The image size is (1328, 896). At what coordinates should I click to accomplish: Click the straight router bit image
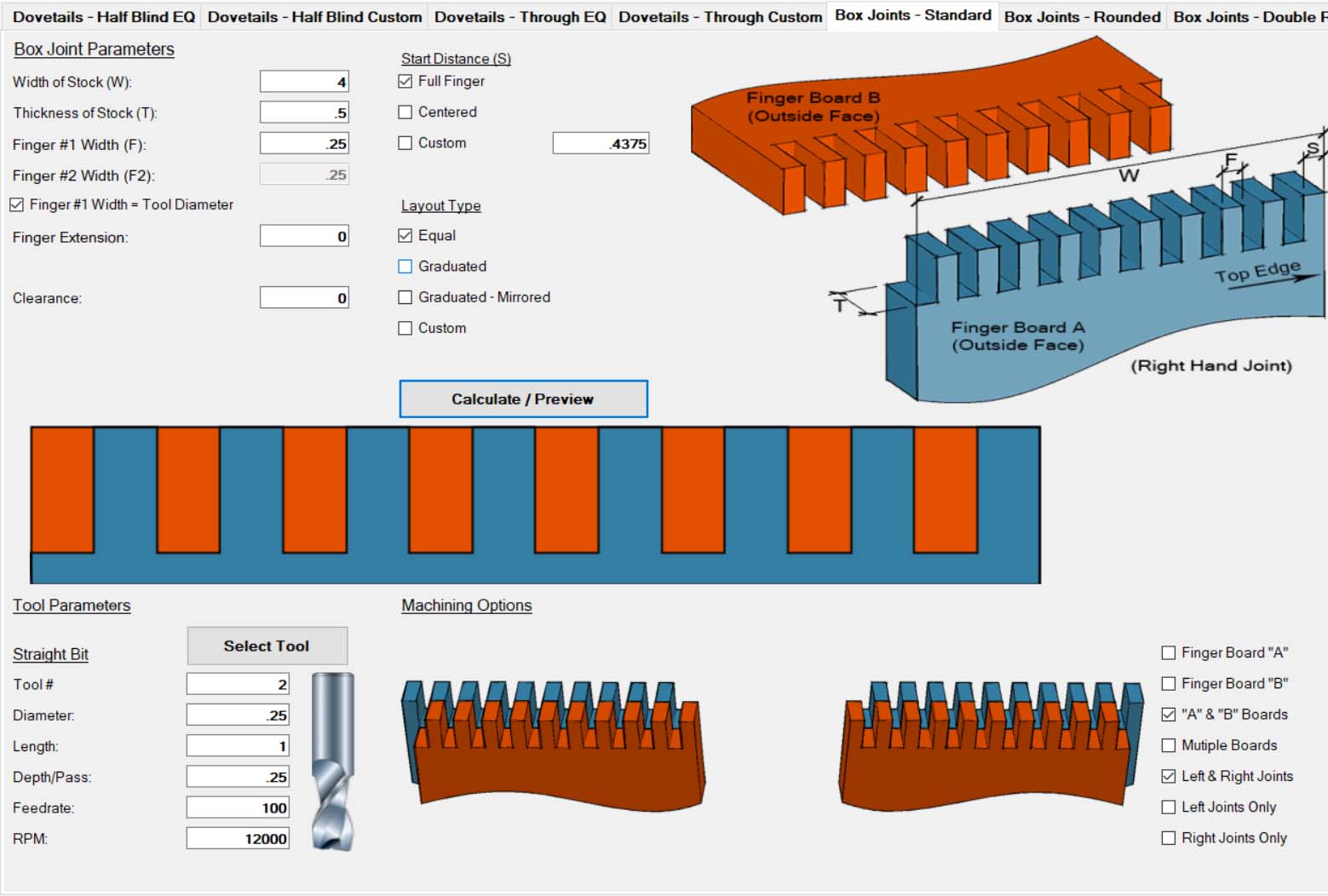tap(332, 761)
